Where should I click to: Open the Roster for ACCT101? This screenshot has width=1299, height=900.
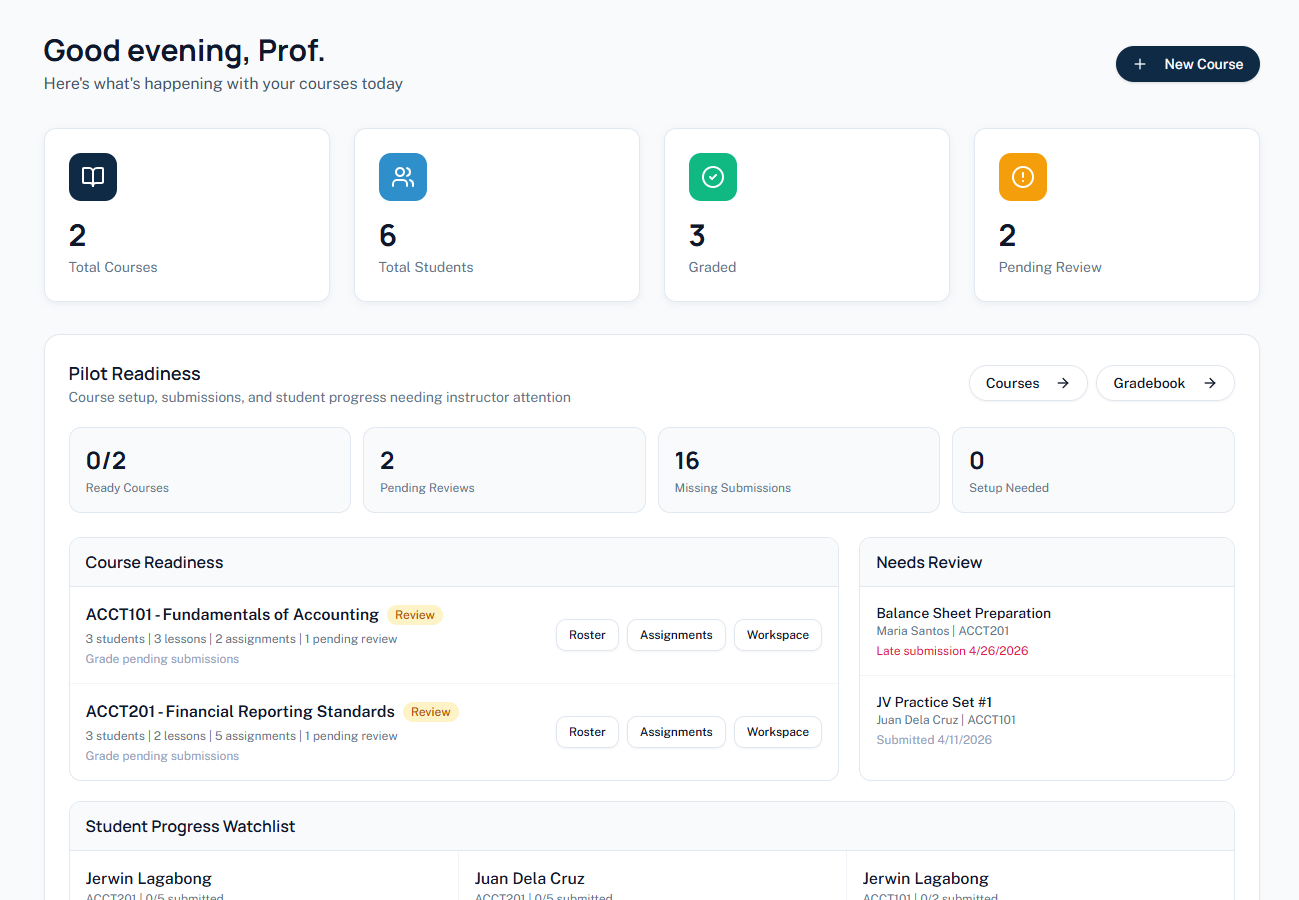pos(587,635)
